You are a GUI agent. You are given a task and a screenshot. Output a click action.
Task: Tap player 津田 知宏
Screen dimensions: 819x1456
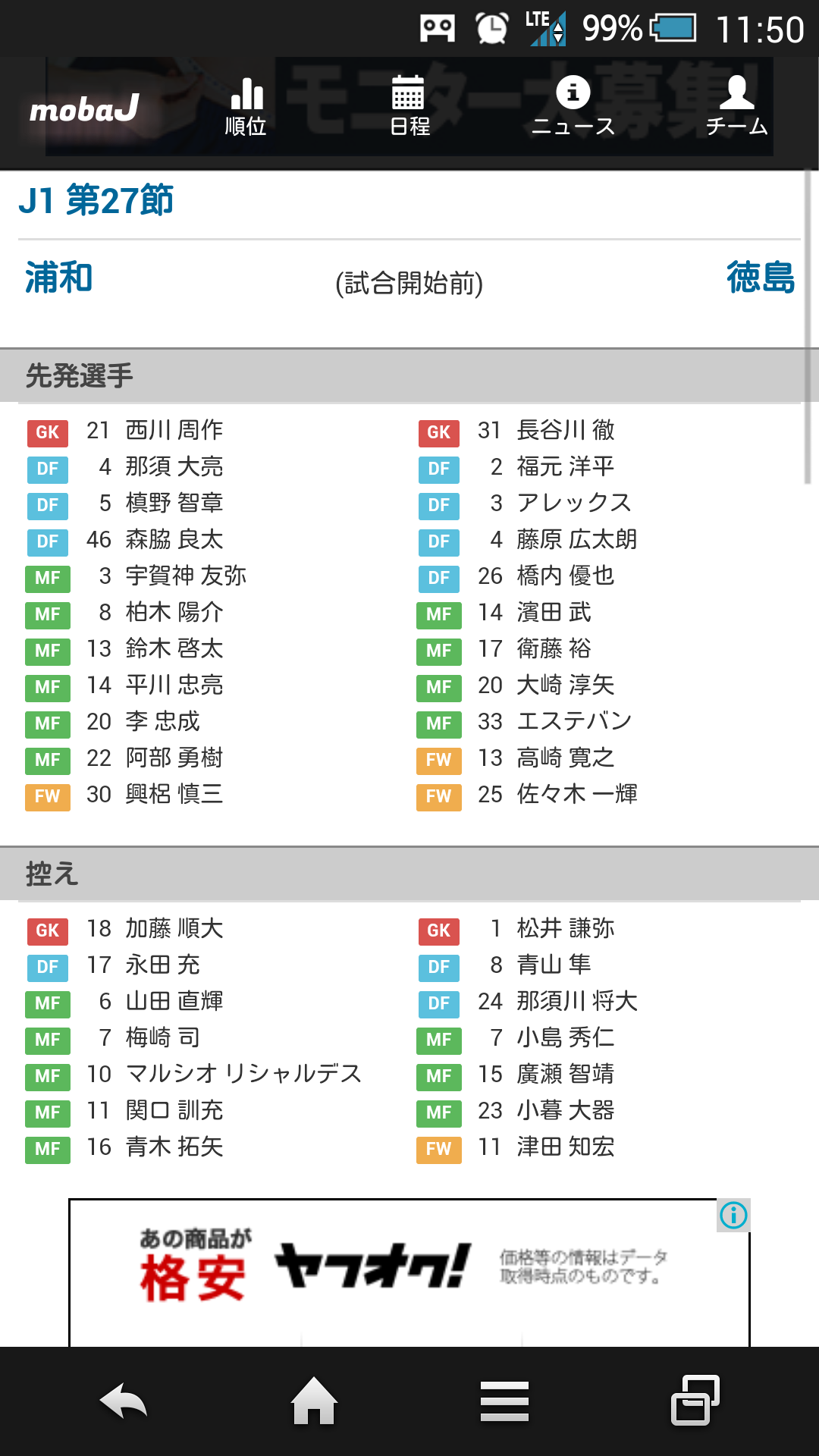click(x=565, y=1147)
